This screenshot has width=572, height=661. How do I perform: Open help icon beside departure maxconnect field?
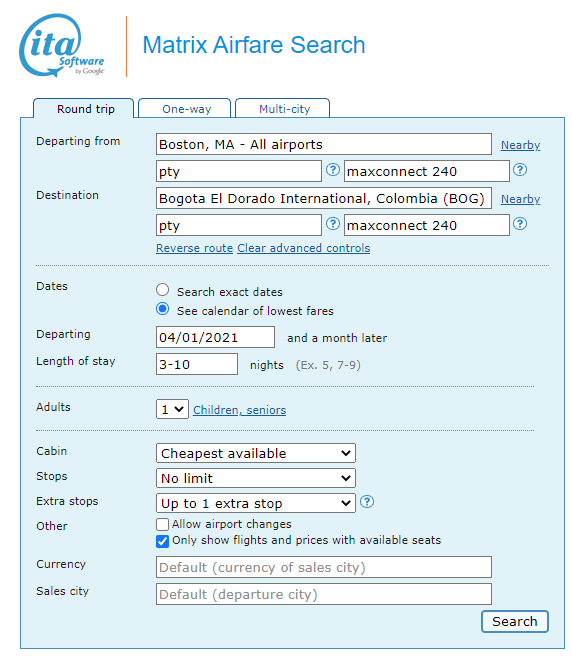point(520,170)
